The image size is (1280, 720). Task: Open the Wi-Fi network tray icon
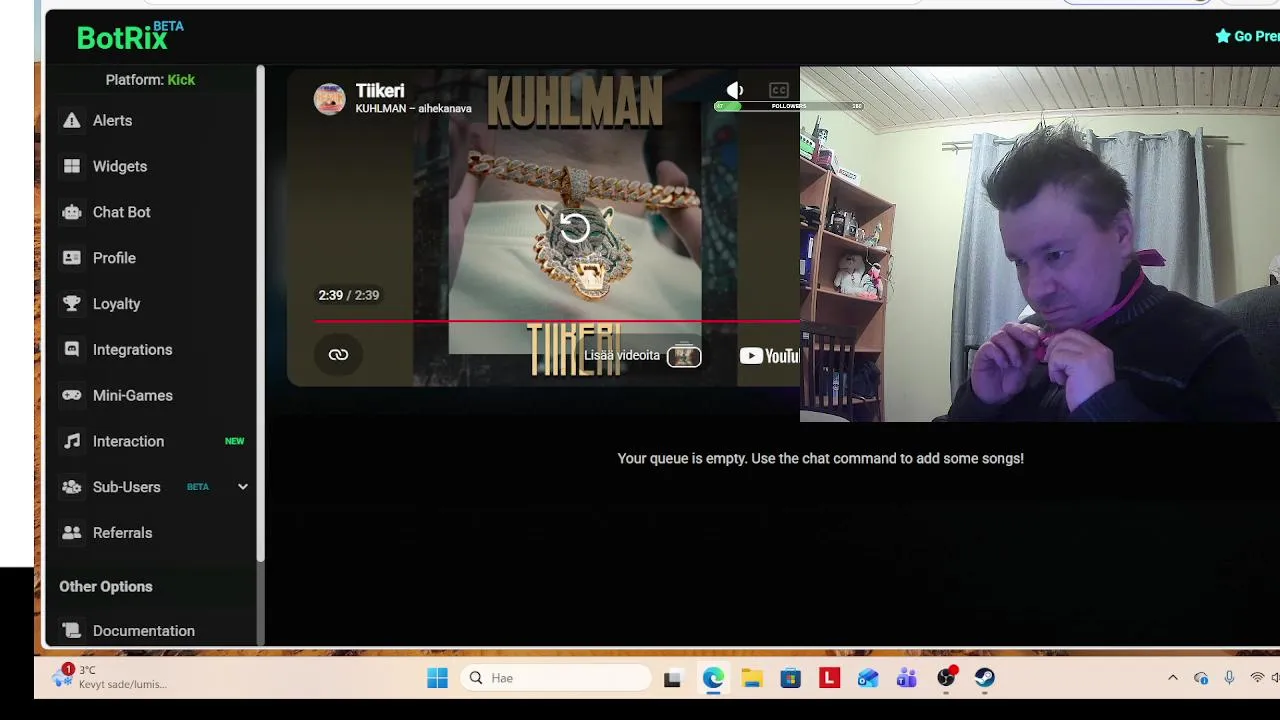tap(1257, 678)
